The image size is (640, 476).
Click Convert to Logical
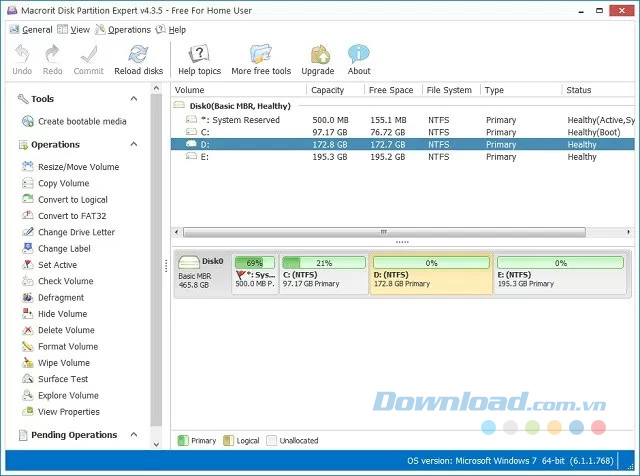click(64, 200)
